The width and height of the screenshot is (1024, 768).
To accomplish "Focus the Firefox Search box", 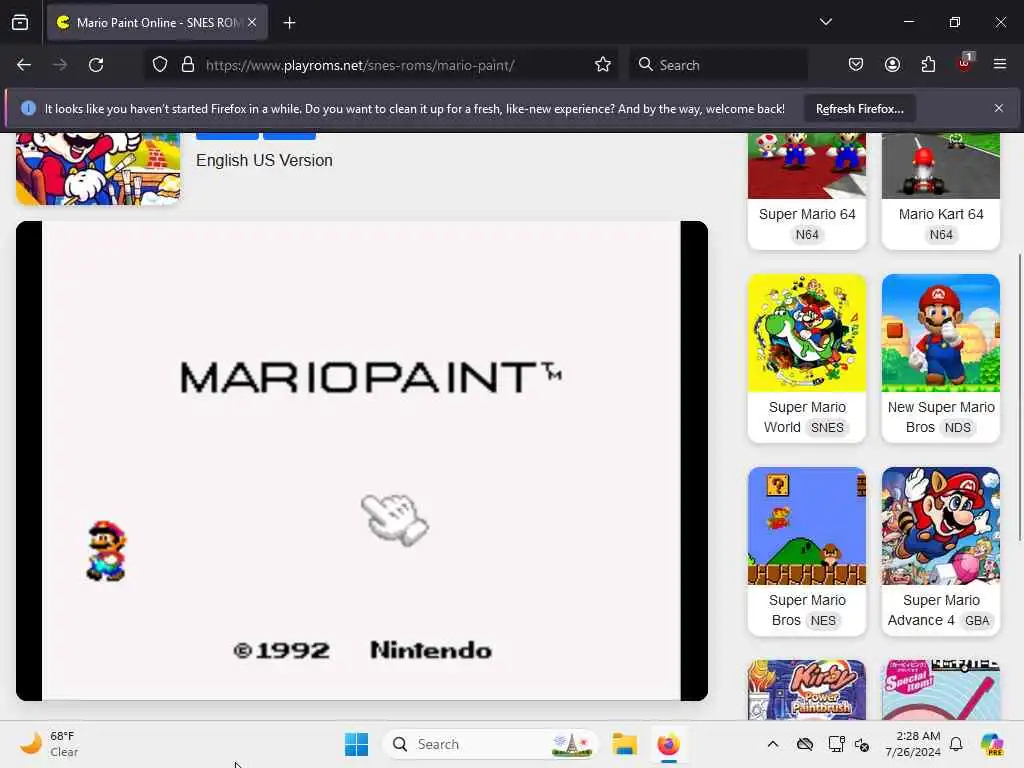I will (x=718, y=65).
